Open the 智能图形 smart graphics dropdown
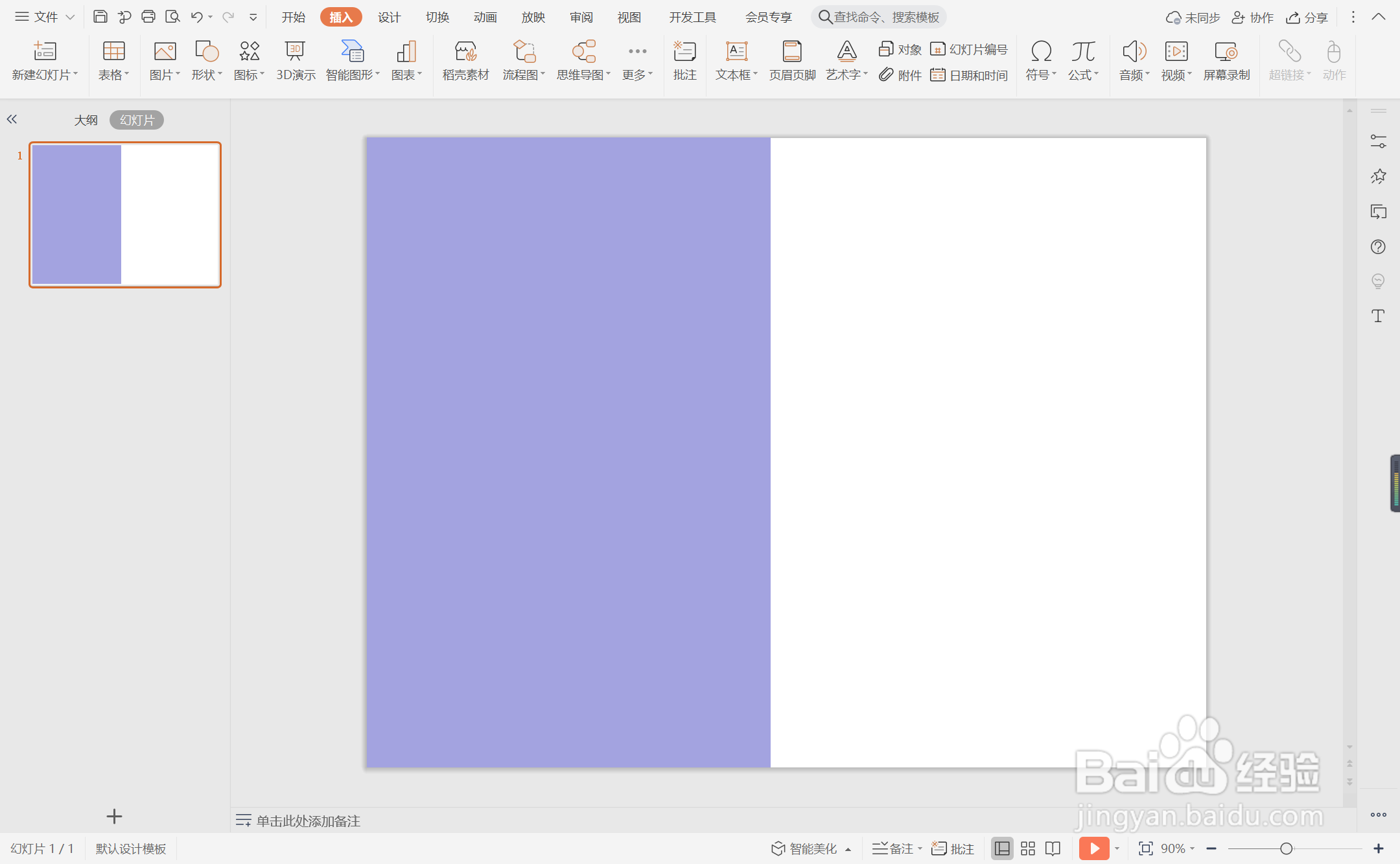 pos(353,61)
